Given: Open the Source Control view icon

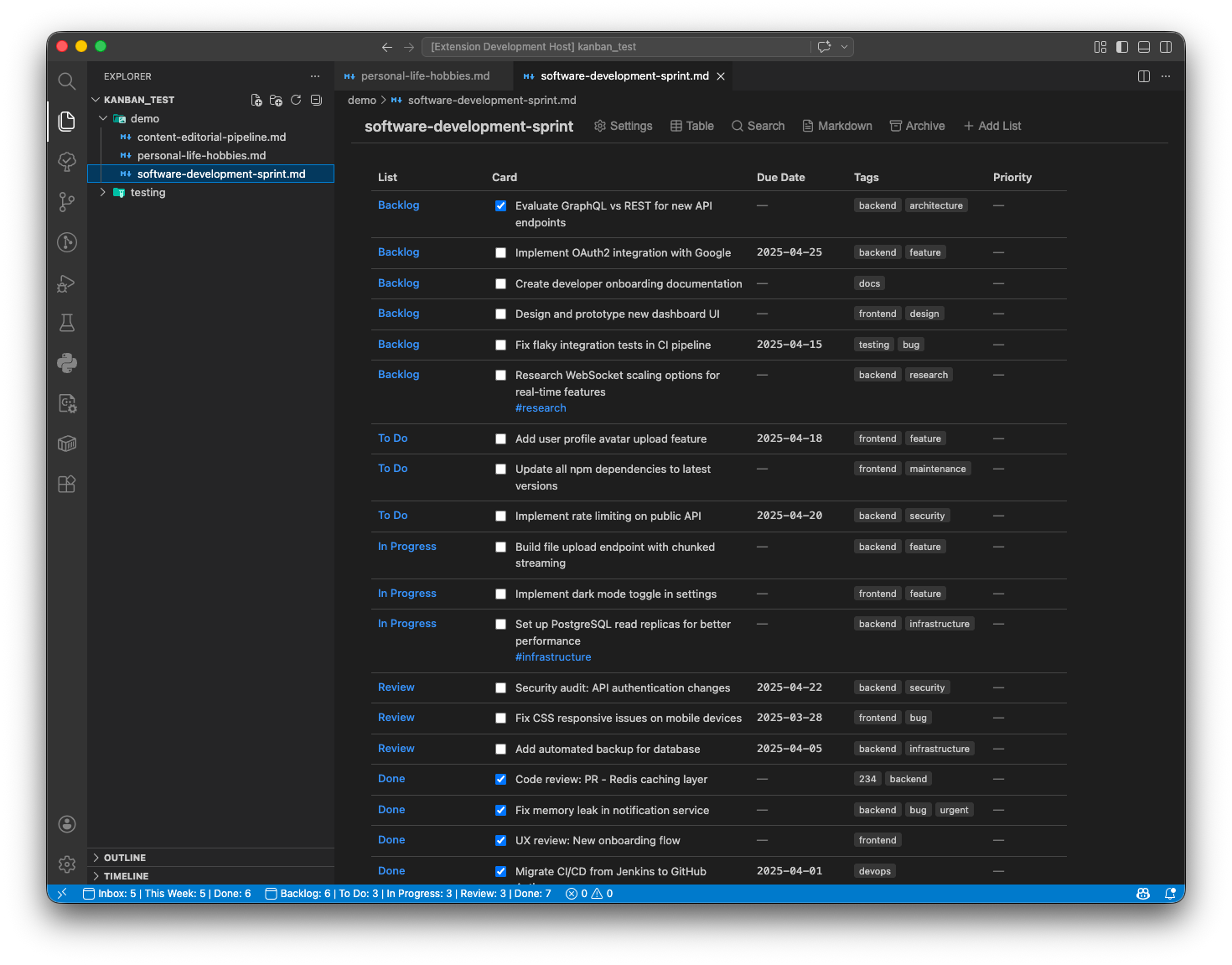Looking at the screenshot, I should tap(67, 202).
